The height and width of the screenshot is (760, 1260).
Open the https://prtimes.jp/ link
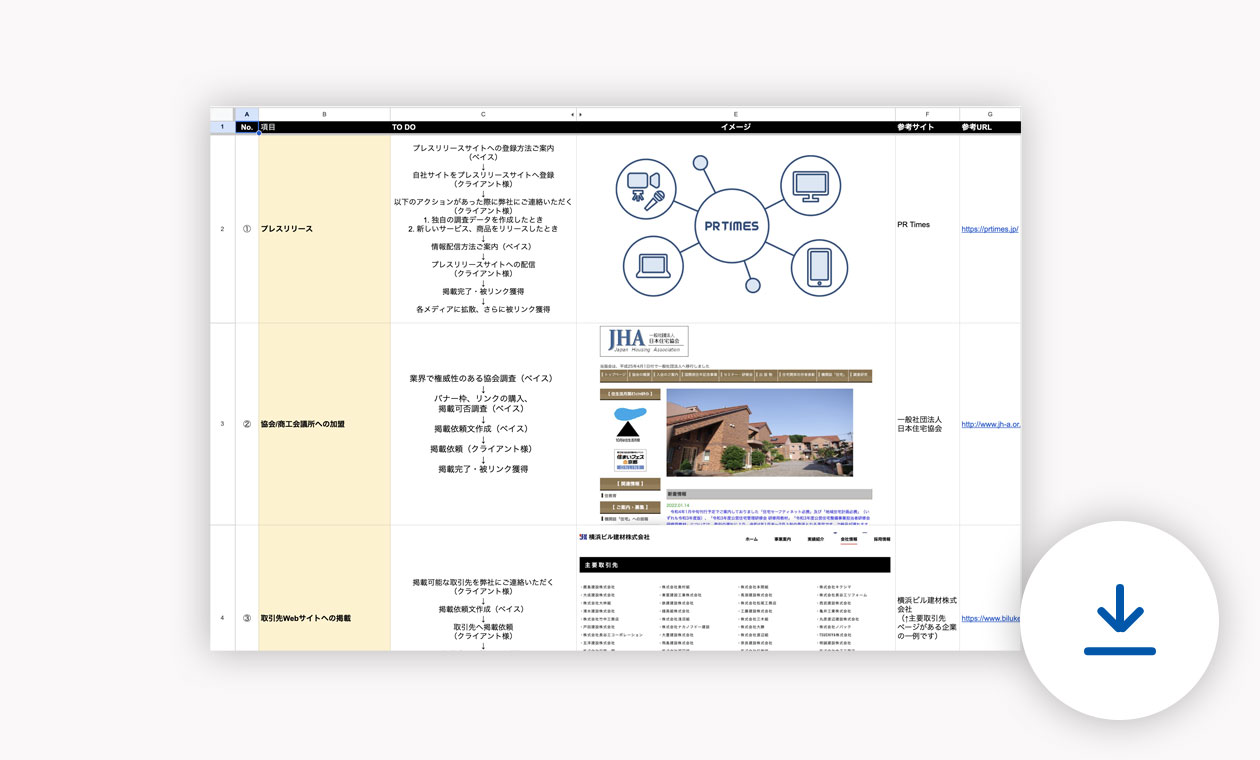[989, 229]
